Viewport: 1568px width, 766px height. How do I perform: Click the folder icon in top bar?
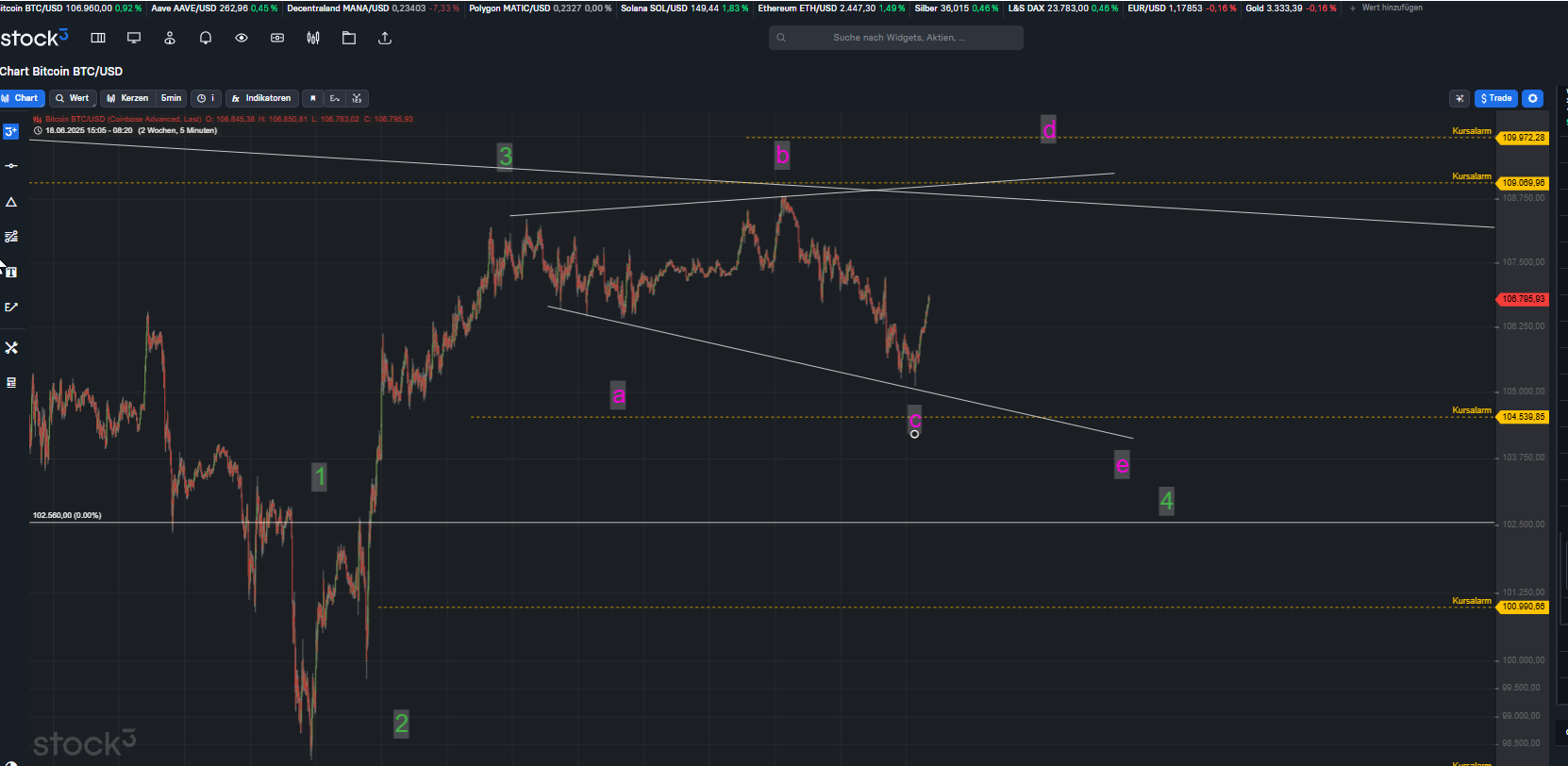pyautogui.click(x=349, y=38)
